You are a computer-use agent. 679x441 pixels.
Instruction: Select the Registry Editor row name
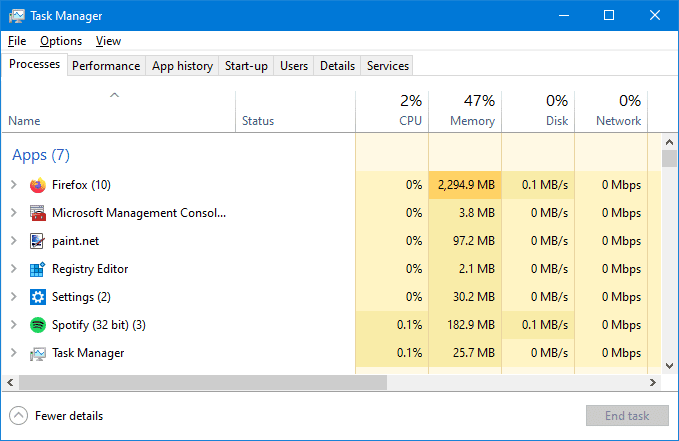90,269
